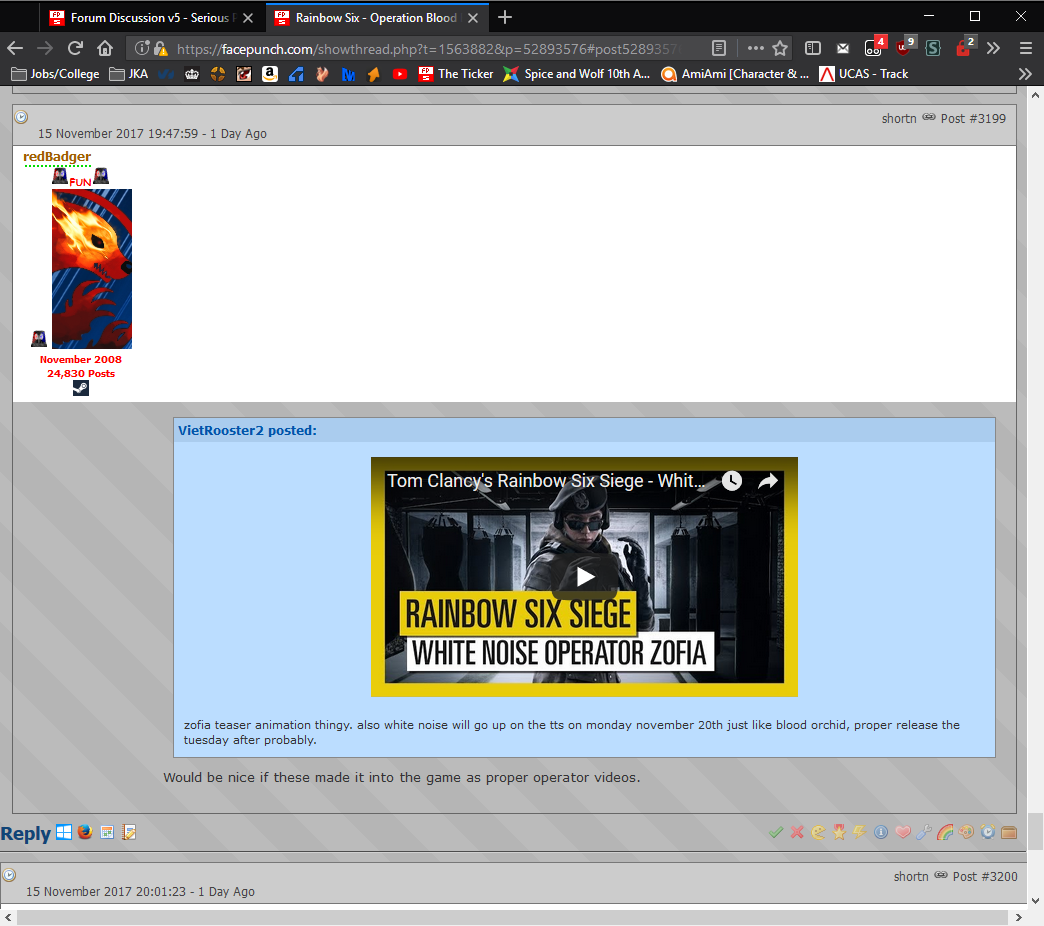1044x926 pixels.
Task: Reload the current page
Action: click(75, 48)
